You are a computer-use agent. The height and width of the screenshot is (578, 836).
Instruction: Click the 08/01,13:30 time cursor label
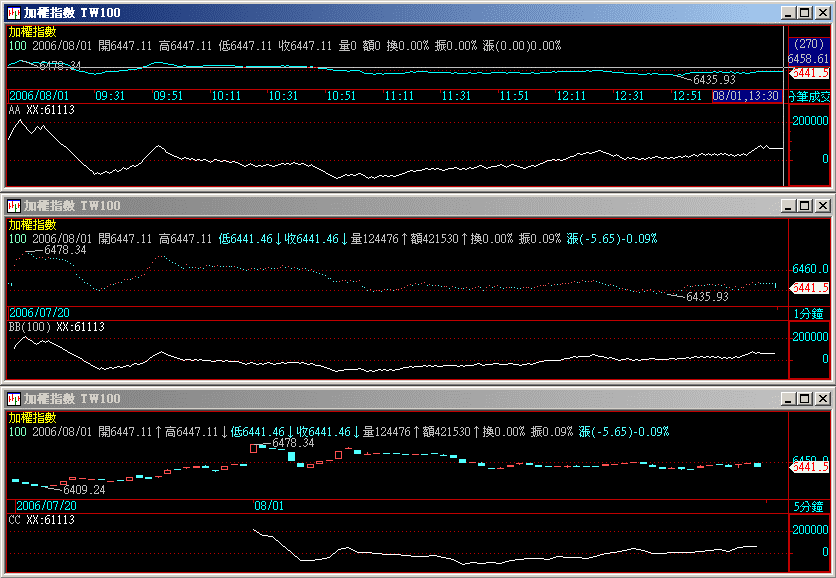[746, 96]
